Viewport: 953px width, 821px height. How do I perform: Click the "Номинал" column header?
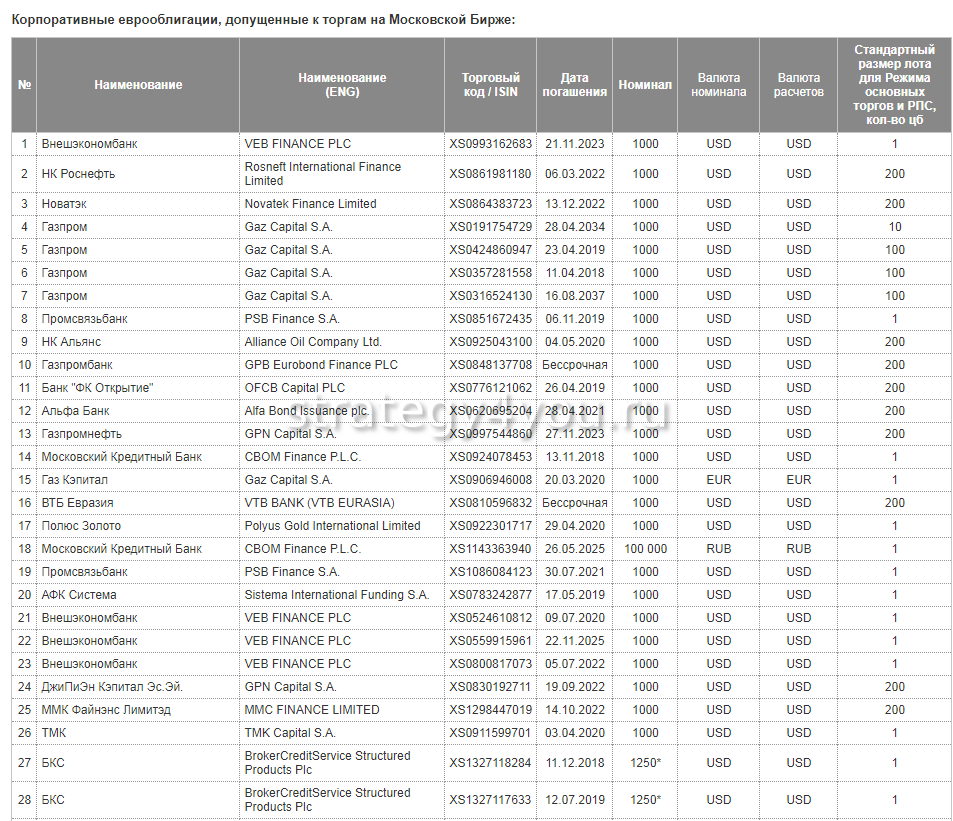pos(645,85)
